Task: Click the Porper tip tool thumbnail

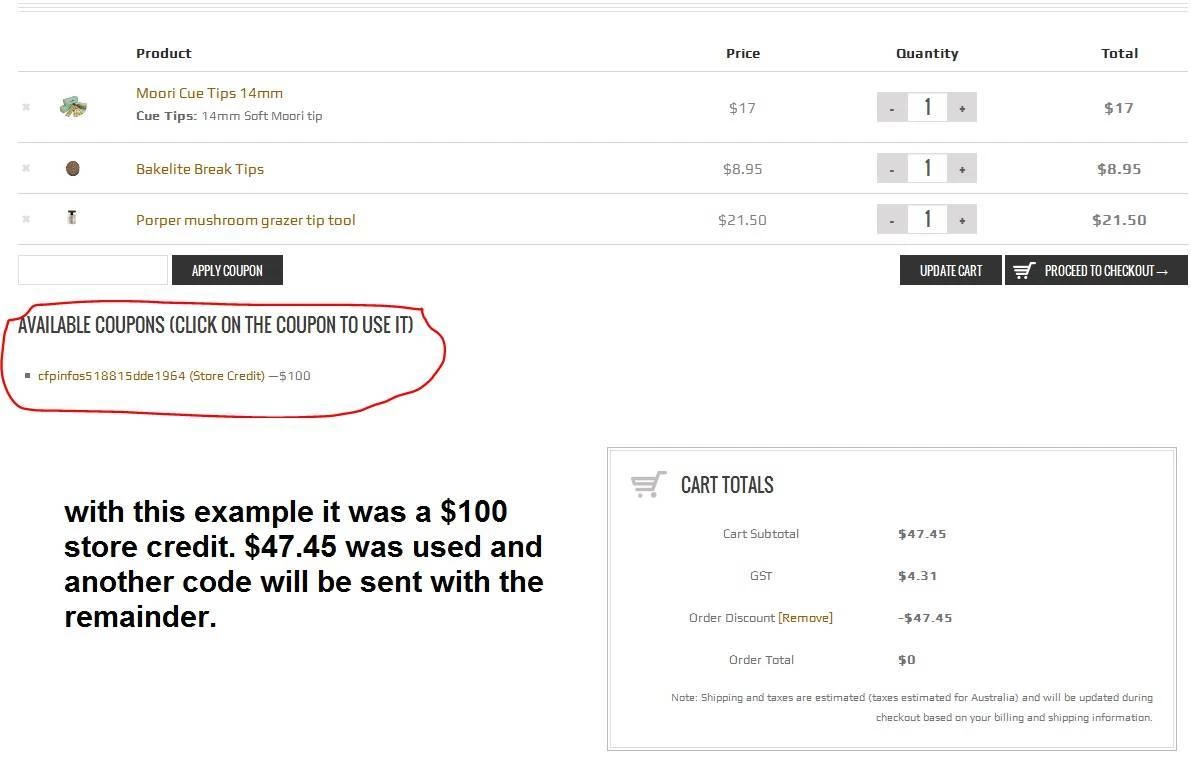Action: [72, 217]
